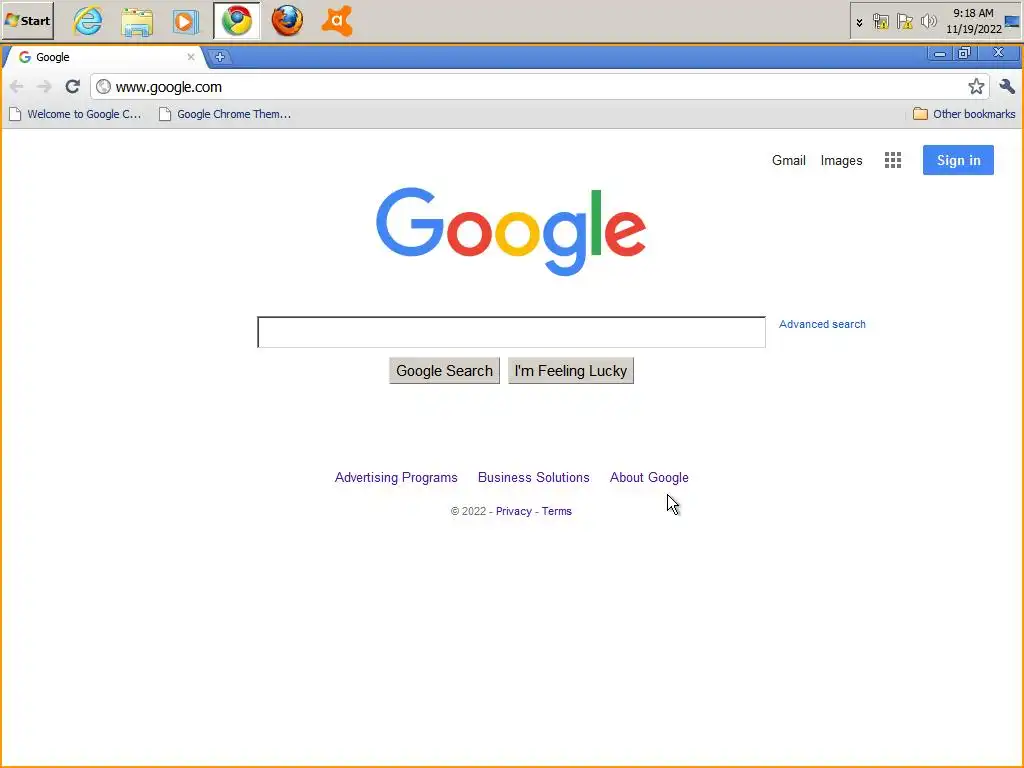
Task: Open the Google apps grid
Action: pos(893,160)
